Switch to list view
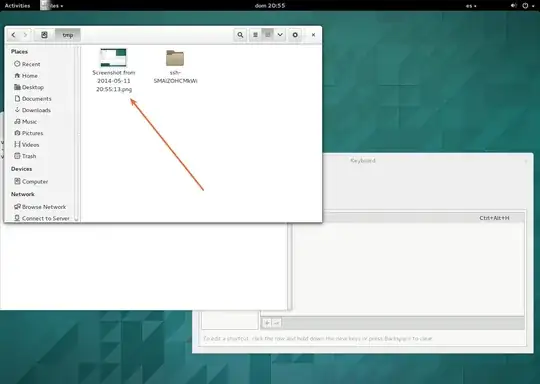The image size is (540, 384). 256,35
